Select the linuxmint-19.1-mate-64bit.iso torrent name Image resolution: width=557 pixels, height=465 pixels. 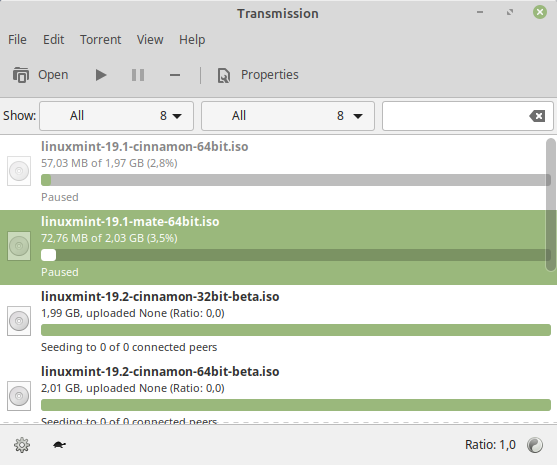[130, 221]
